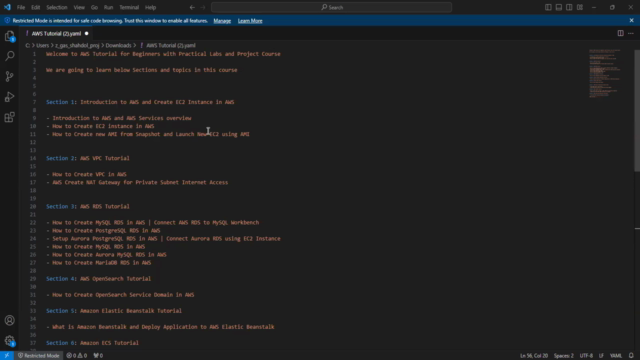Open the Terminal menu
Image resolution: width=640 pixels, height=360 pixels.
[x=129, y=7]
